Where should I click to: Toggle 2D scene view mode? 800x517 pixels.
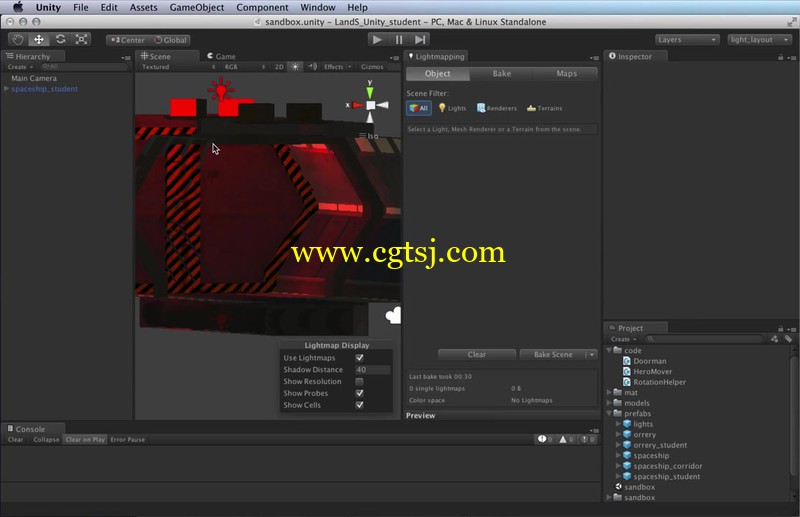tap(279, 67)
